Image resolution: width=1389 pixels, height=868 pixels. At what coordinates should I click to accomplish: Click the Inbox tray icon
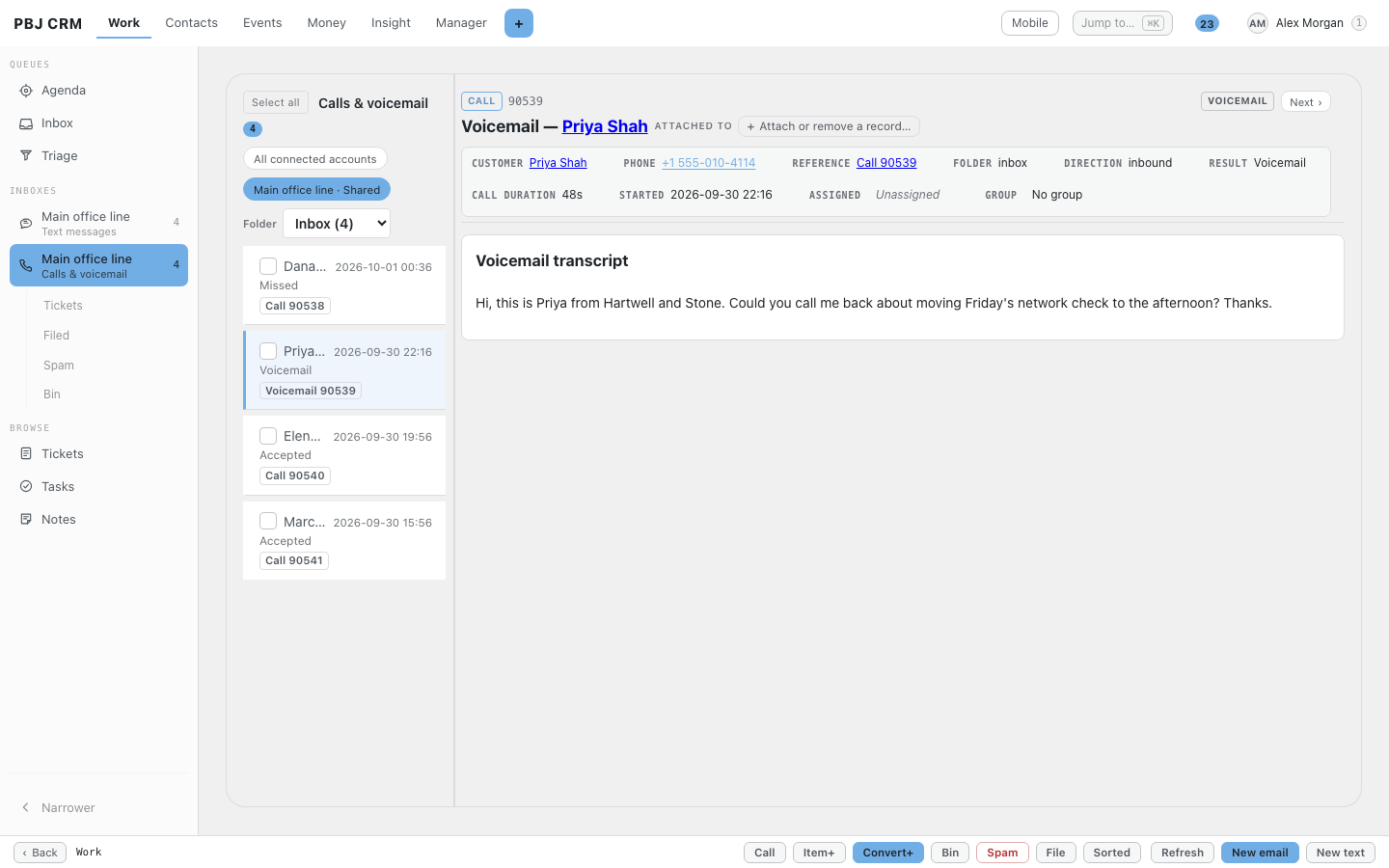(x=26, y=123)
